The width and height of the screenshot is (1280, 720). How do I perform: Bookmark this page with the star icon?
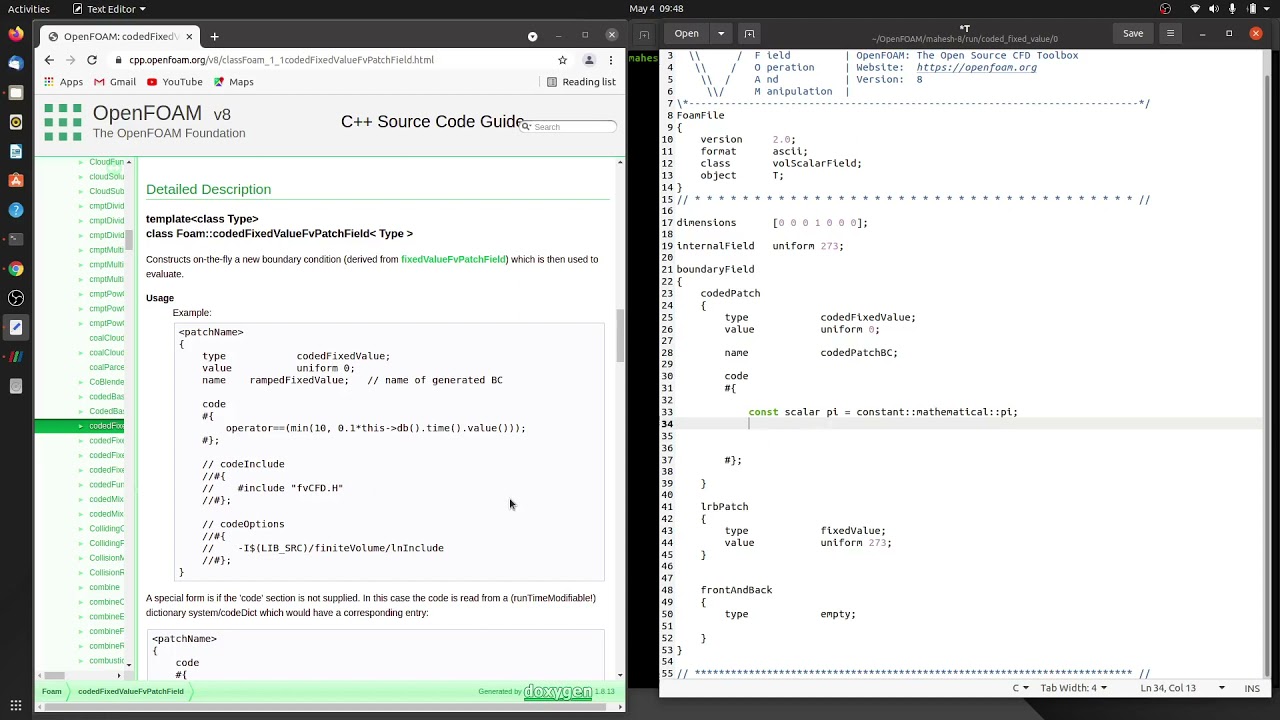(x=562, y=60)
